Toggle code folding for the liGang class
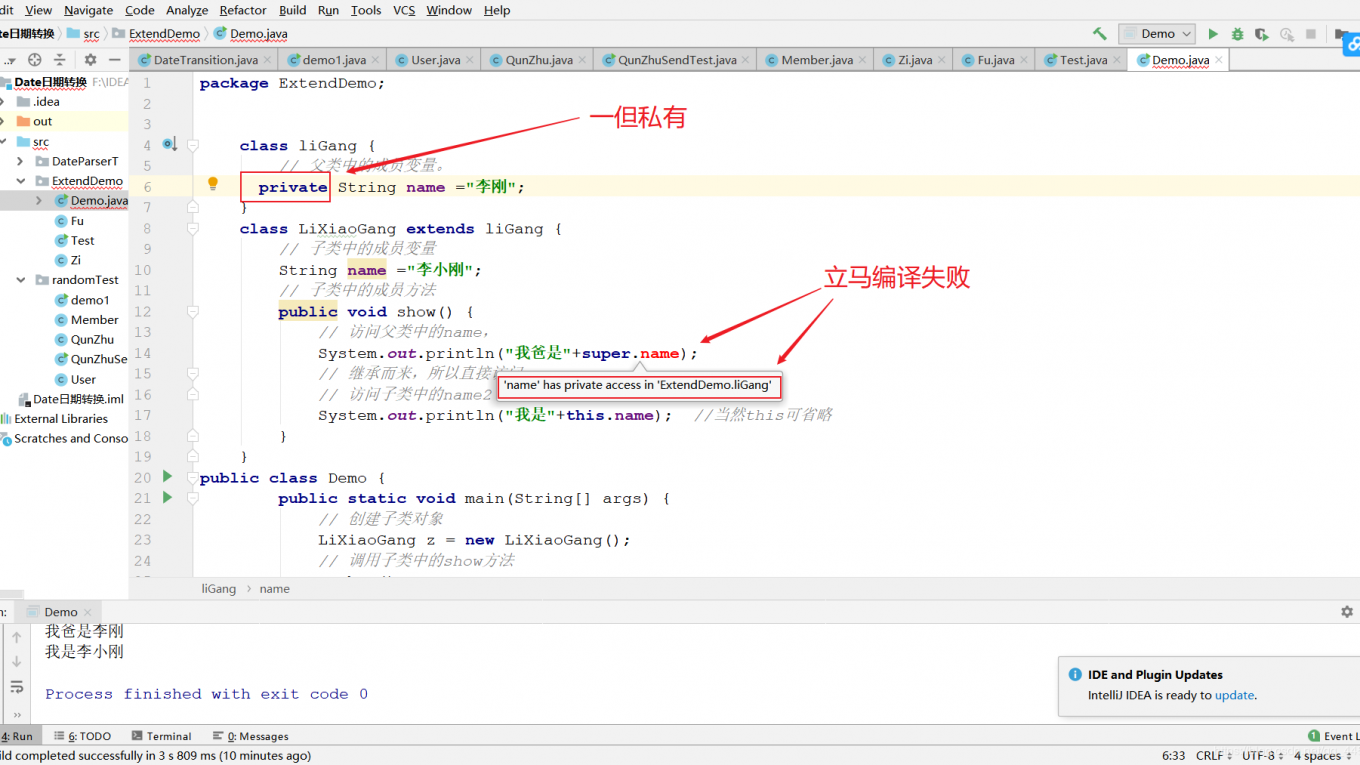The width and height of the screenshot is (1360, 765). tap(193, 146)
